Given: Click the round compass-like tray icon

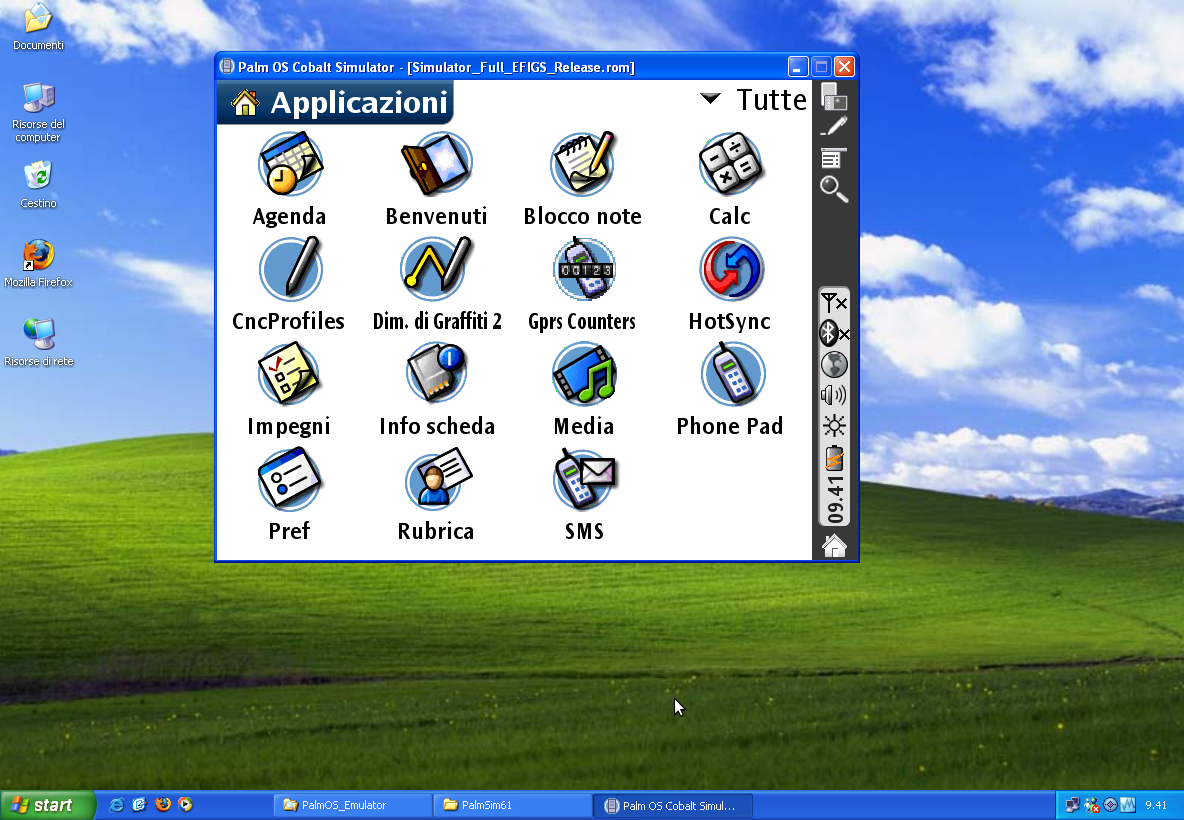Looking at the screenshot, I should pyautogui.click(x=1110, y=805).
